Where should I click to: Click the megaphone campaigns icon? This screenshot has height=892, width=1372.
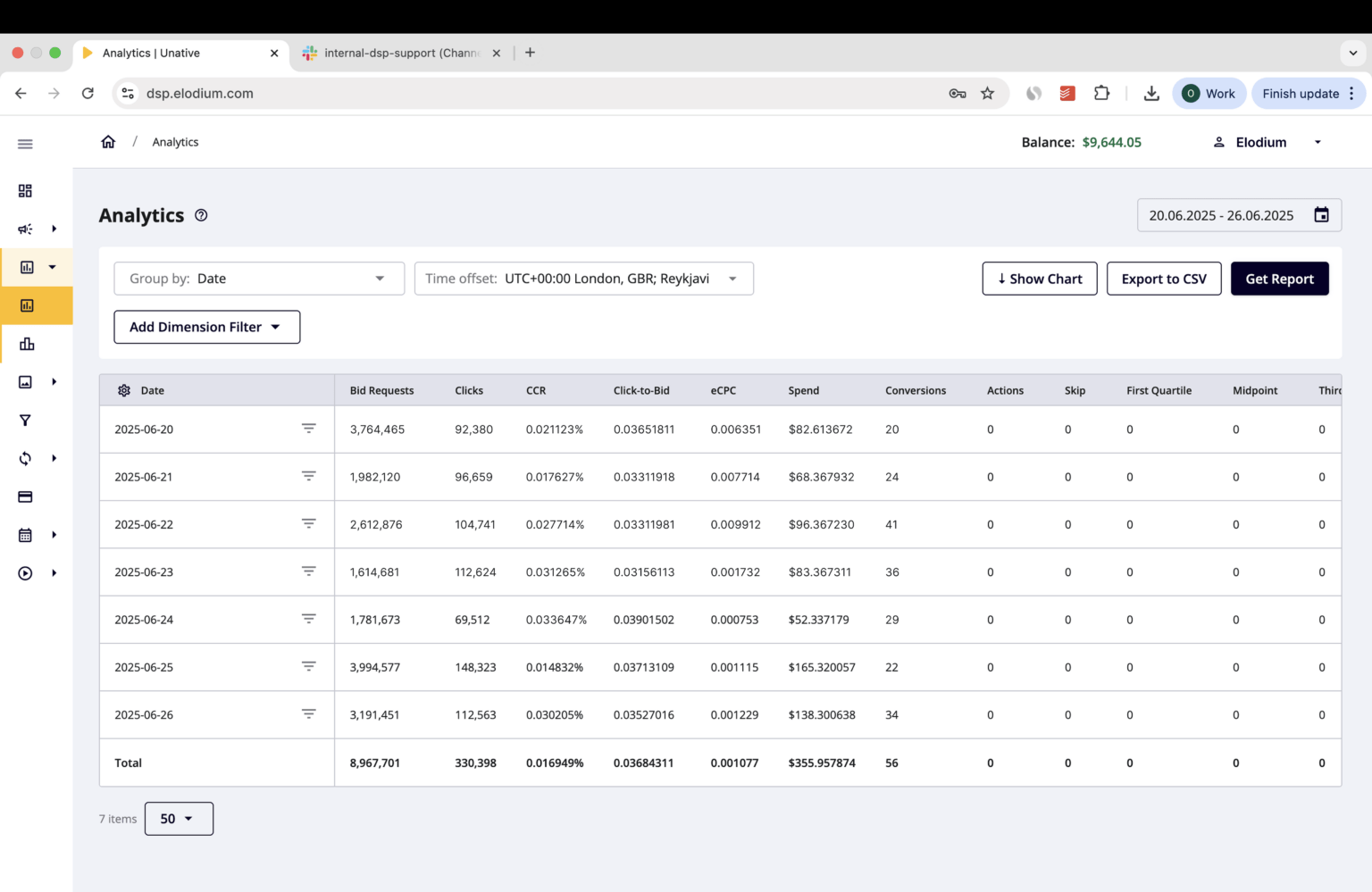click(x=25, y=229)
